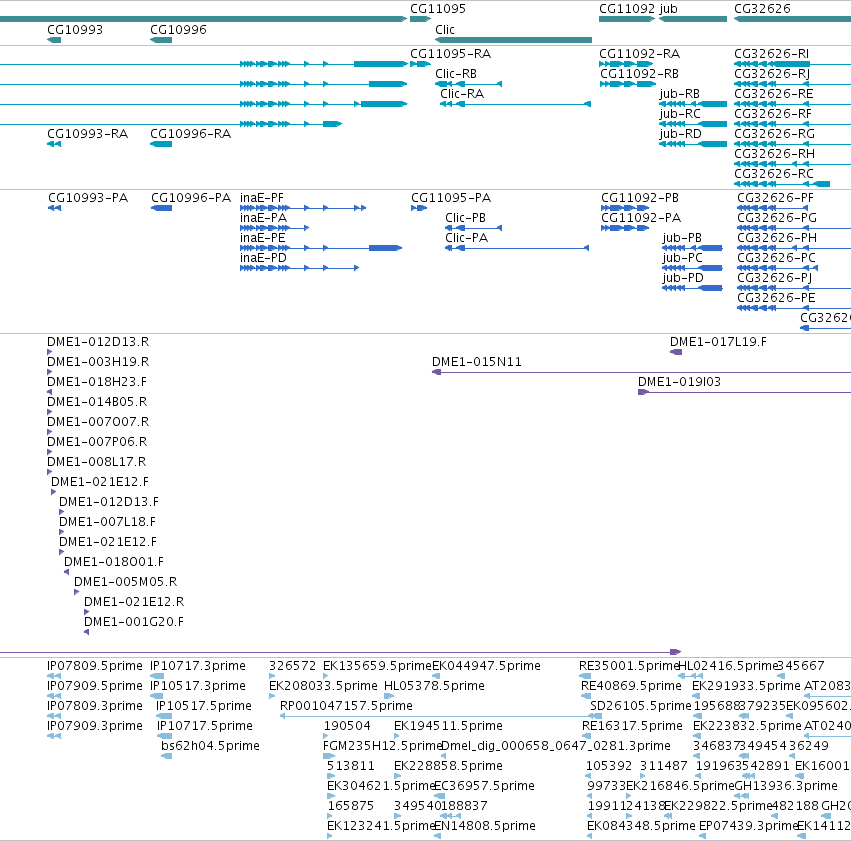Select the inaE-PD protein label
The height and width of the screenshot is (841, 851).
click(263, 258)
